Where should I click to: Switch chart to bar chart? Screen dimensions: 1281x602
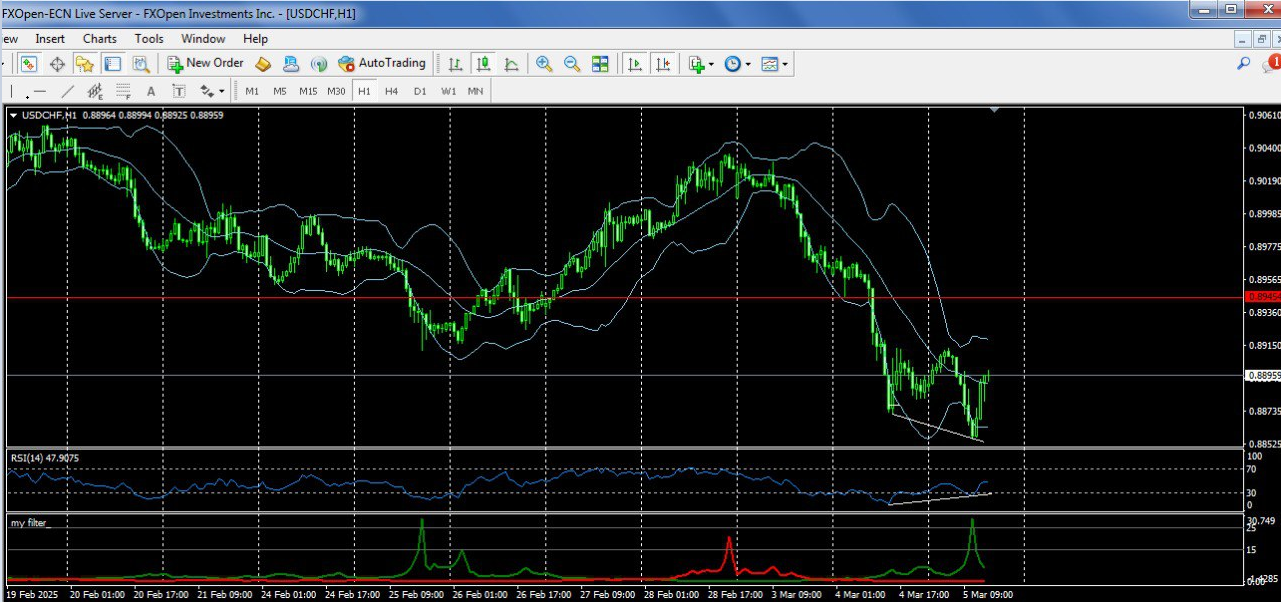click(455, 64)
